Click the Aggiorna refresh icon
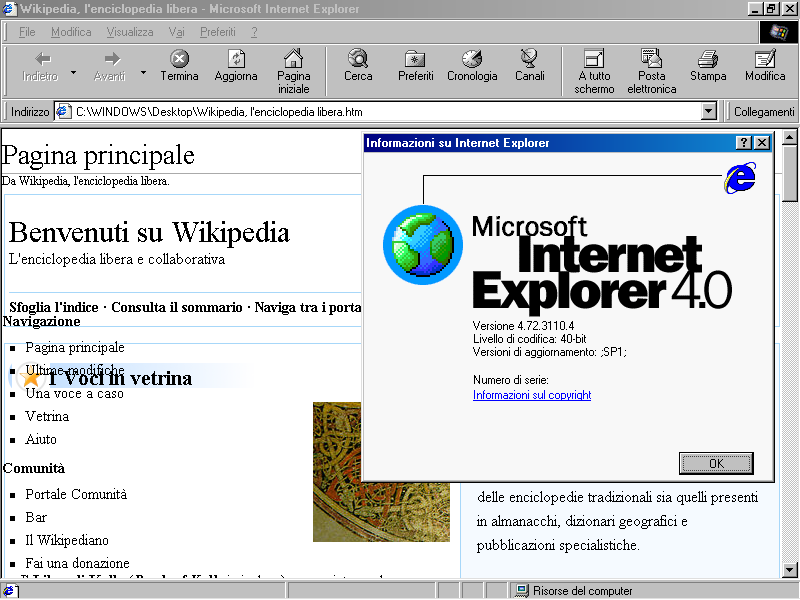Image resolution: width=800 pixels, height=600 pixels. point(236,60)
